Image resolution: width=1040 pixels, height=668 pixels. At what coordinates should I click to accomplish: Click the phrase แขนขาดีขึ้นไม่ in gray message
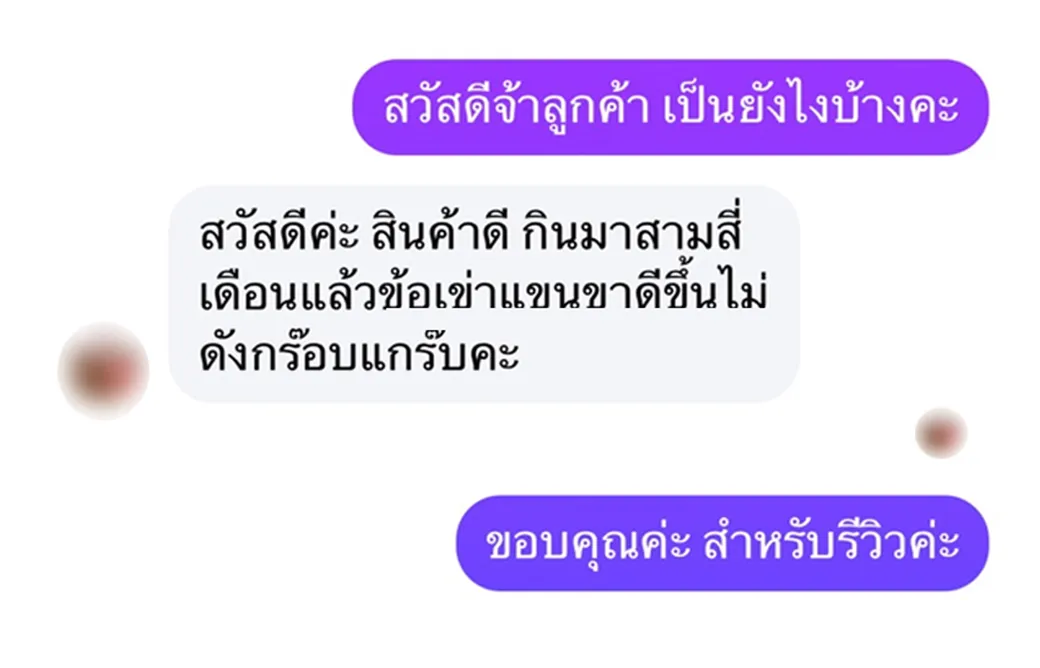tap(633, 295)
